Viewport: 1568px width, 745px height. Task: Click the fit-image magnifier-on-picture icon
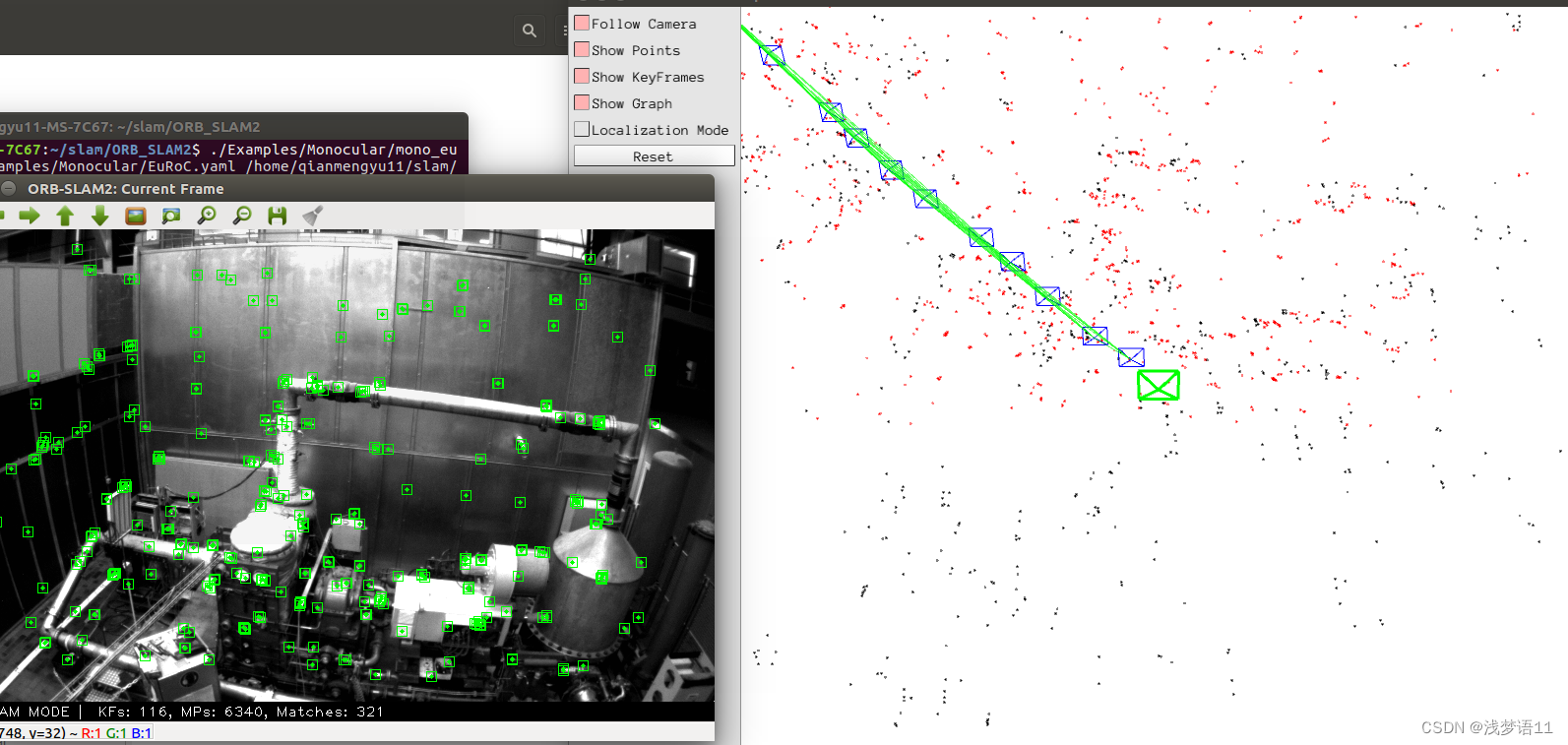(171, 216)
